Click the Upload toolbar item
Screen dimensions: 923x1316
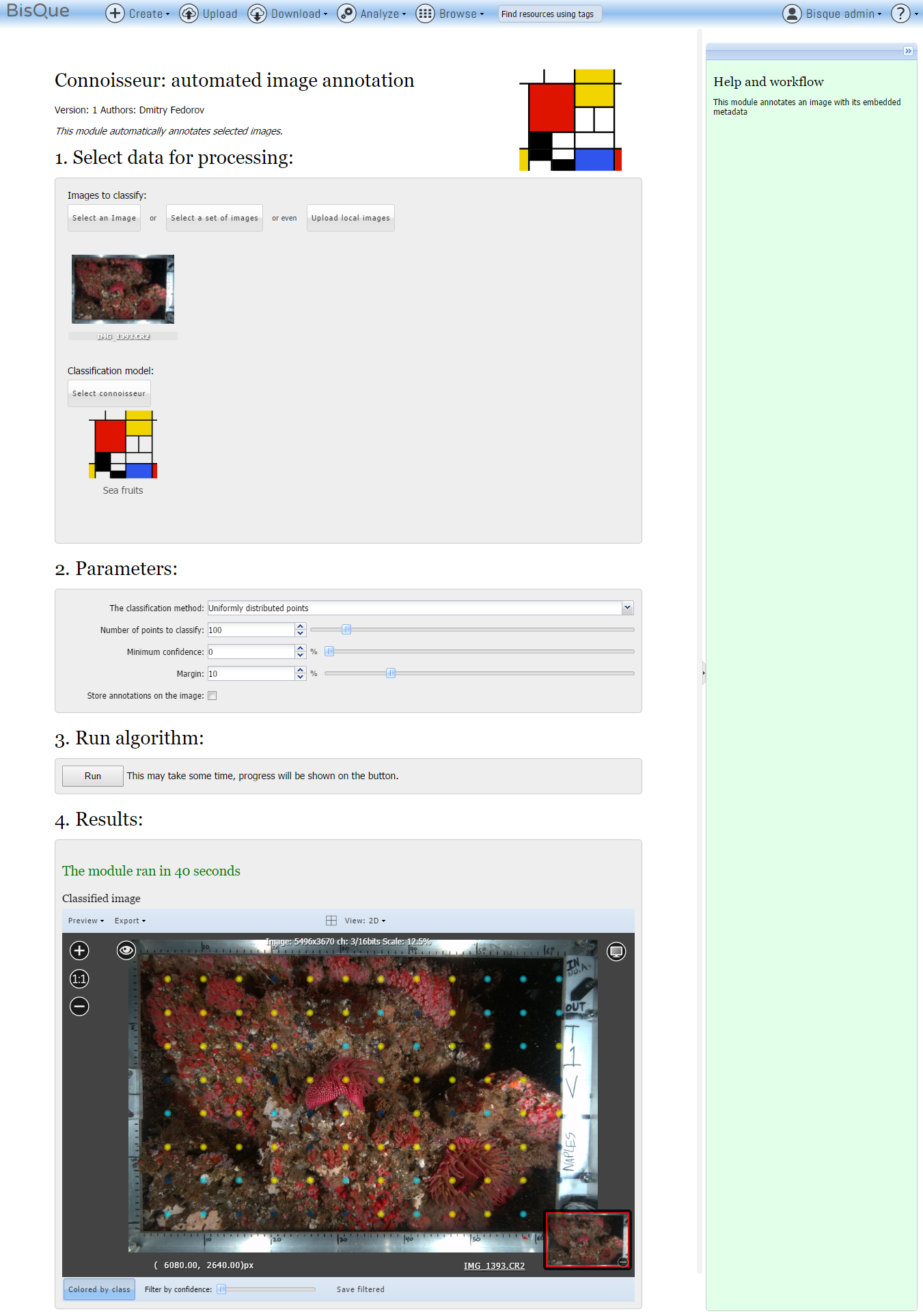(x=208, y=14)
